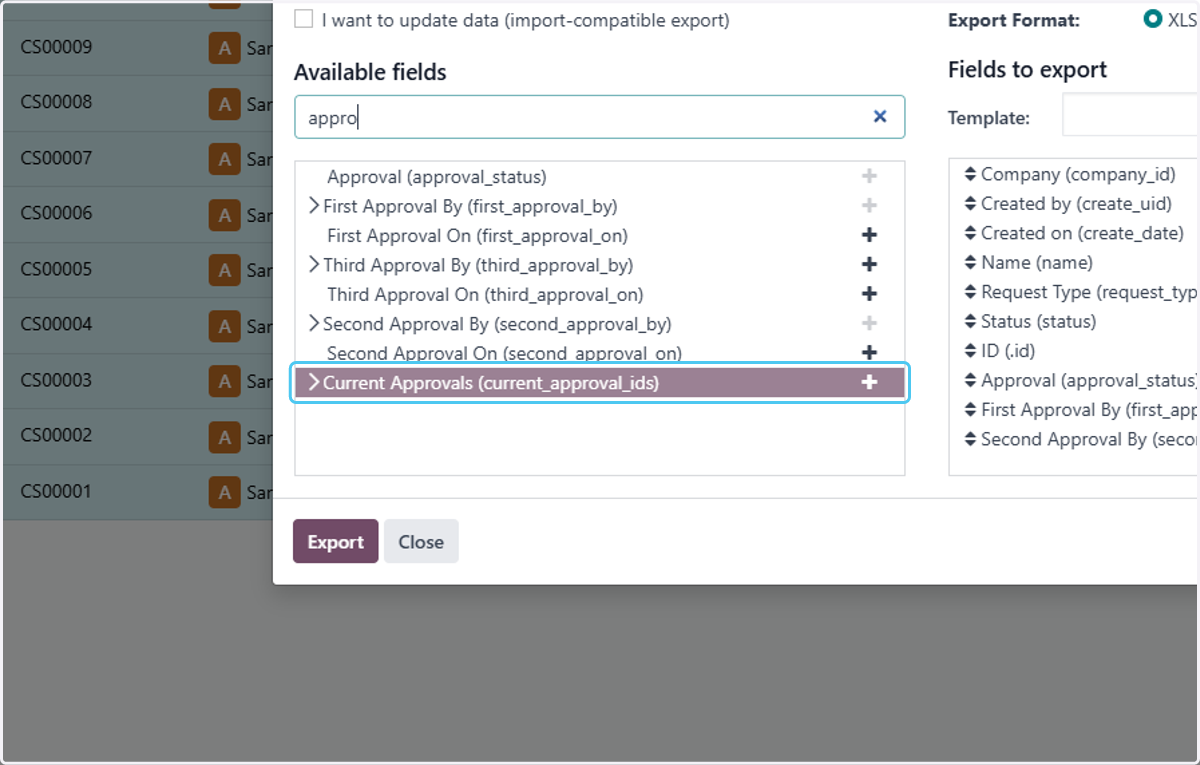Image resolution: width=1200 pixels, height=765 pixels.
Task: Add Third Approval On field plus icon
Action: (869, 295)
